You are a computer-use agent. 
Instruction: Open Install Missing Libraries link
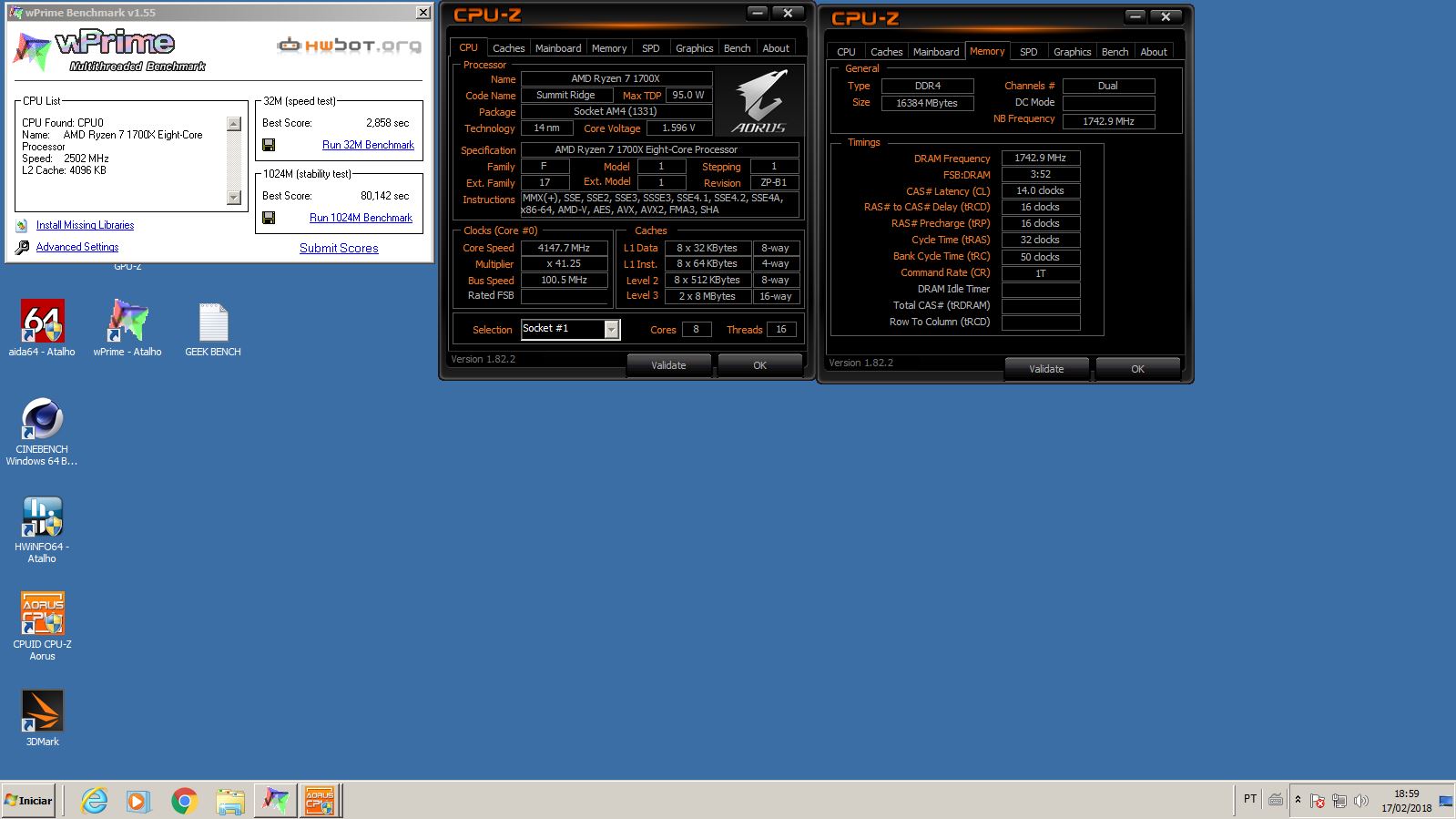[85, 225]
